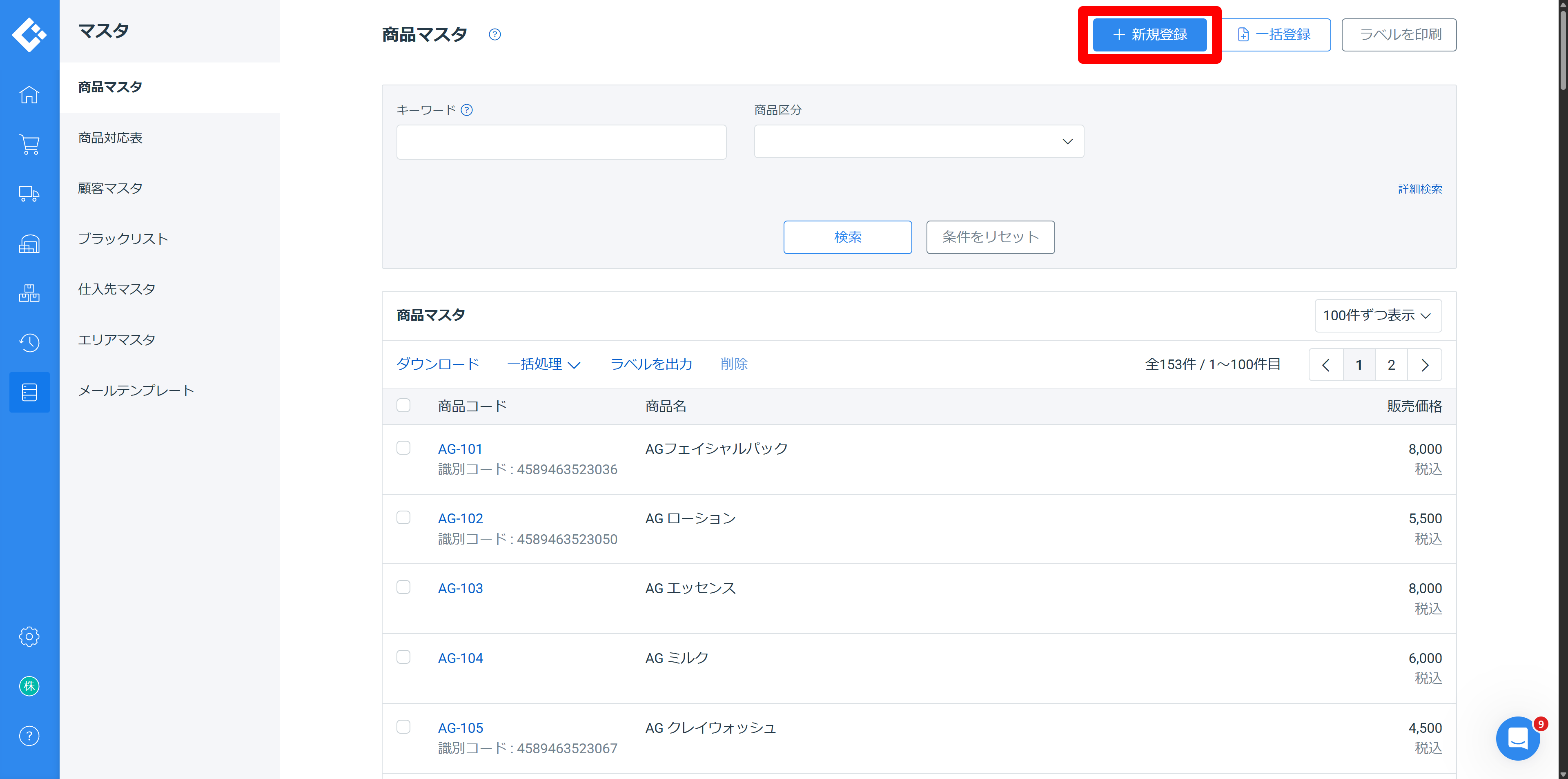Click product name AG クレイウォッシュ
Viewport: 1568px width, 779px height.
(710, 728)
